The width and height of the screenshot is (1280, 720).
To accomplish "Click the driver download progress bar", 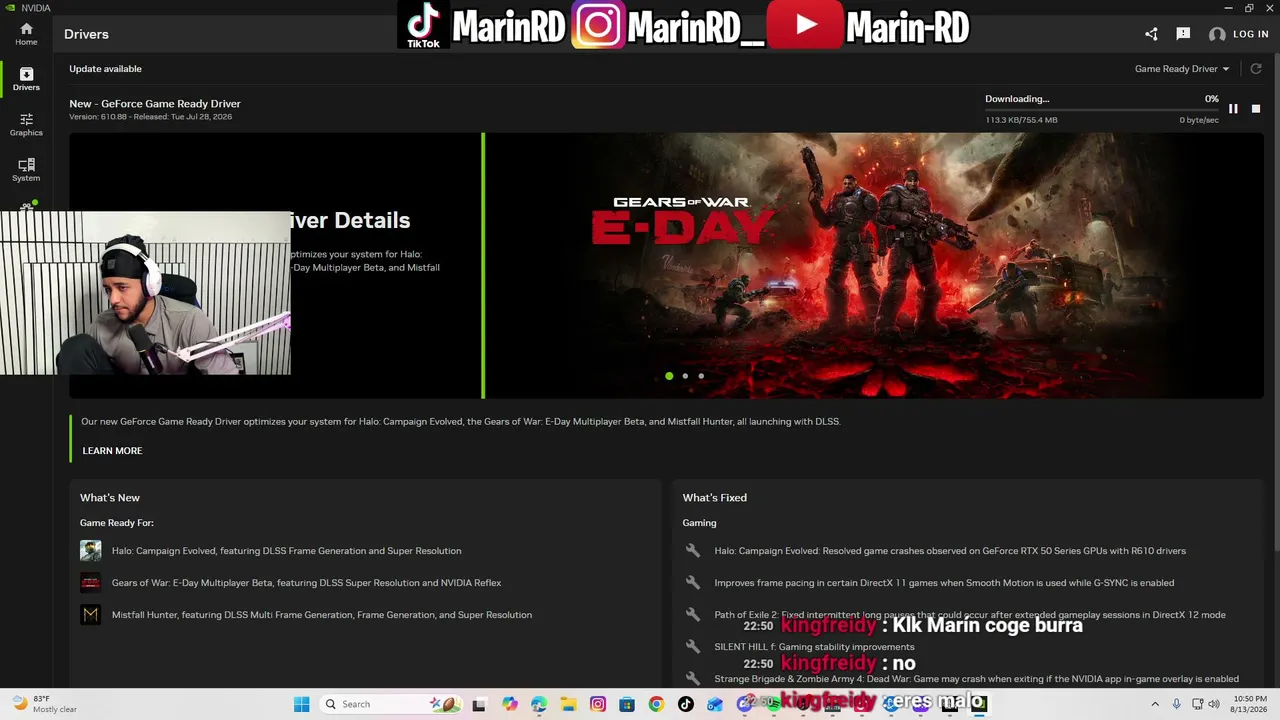I will pos(1102,109).
